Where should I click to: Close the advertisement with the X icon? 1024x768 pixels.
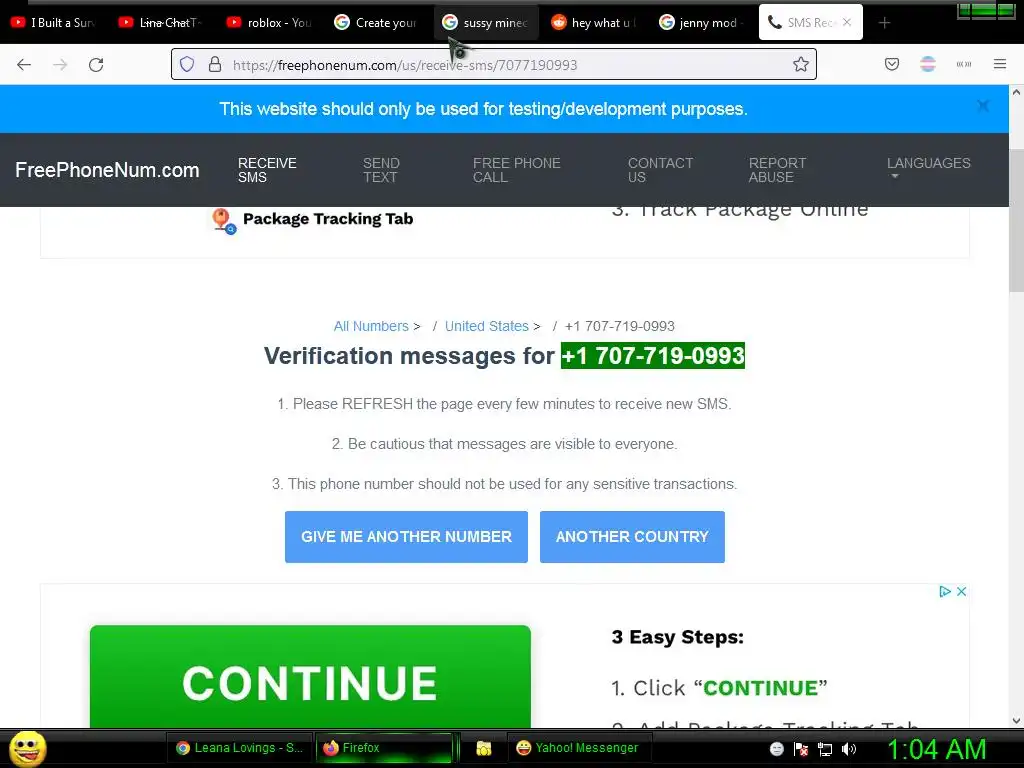(961, 592)
